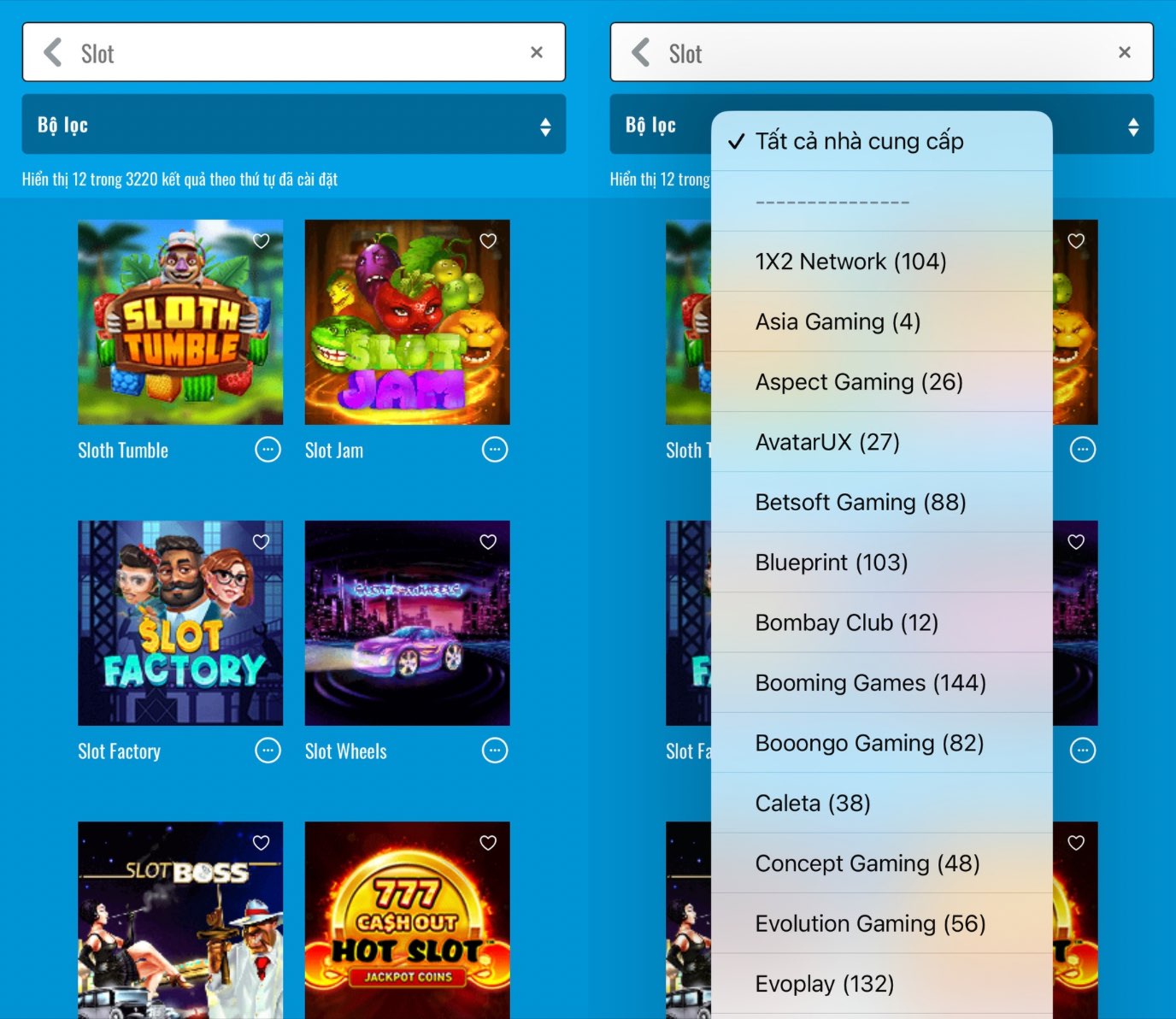1176x1019 pixels.
Task: Launch the Slot Jam game thumbnail, left screen
Action: tap(408, 322)
